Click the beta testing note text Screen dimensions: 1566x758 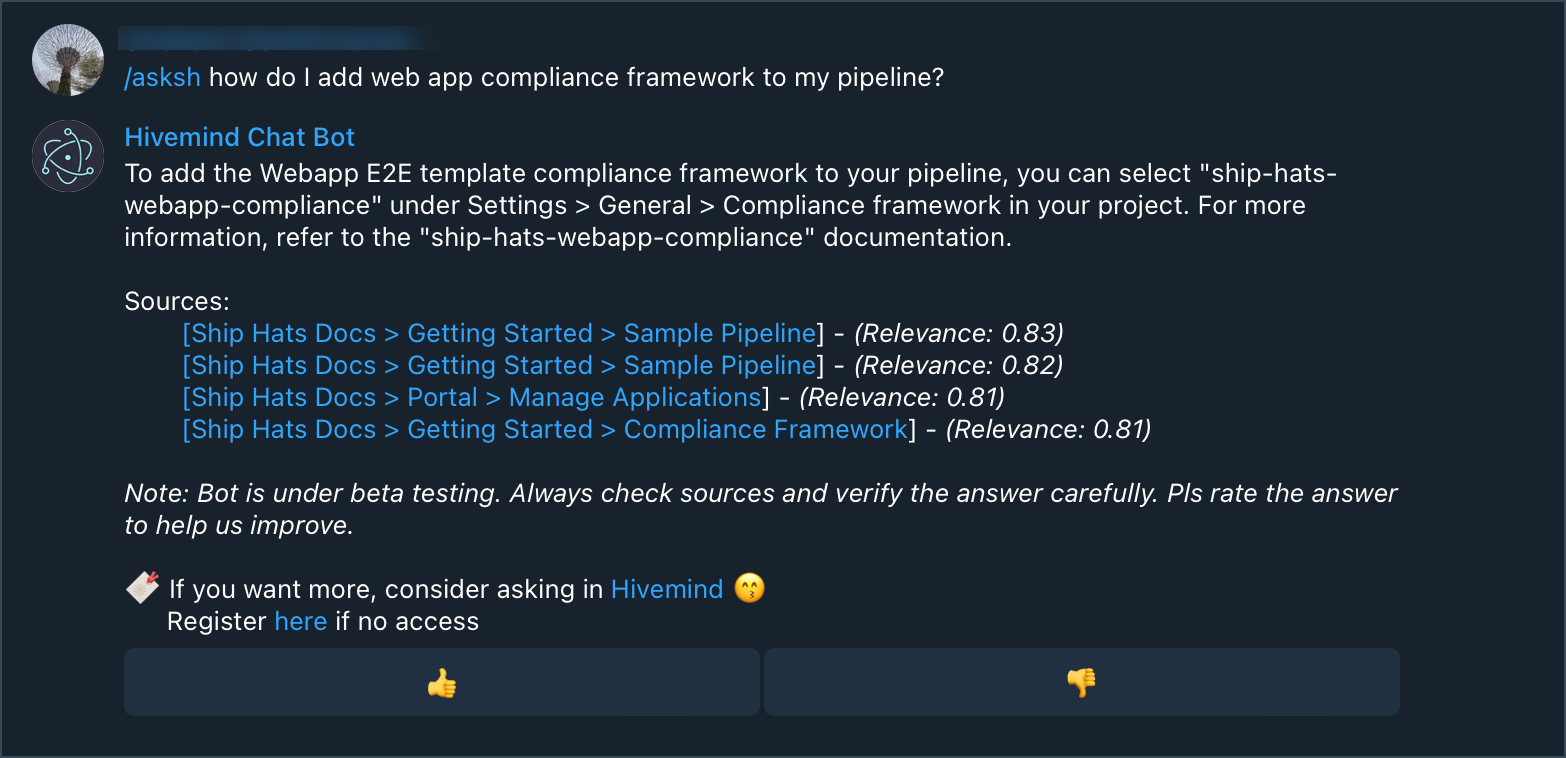(761, 509)
